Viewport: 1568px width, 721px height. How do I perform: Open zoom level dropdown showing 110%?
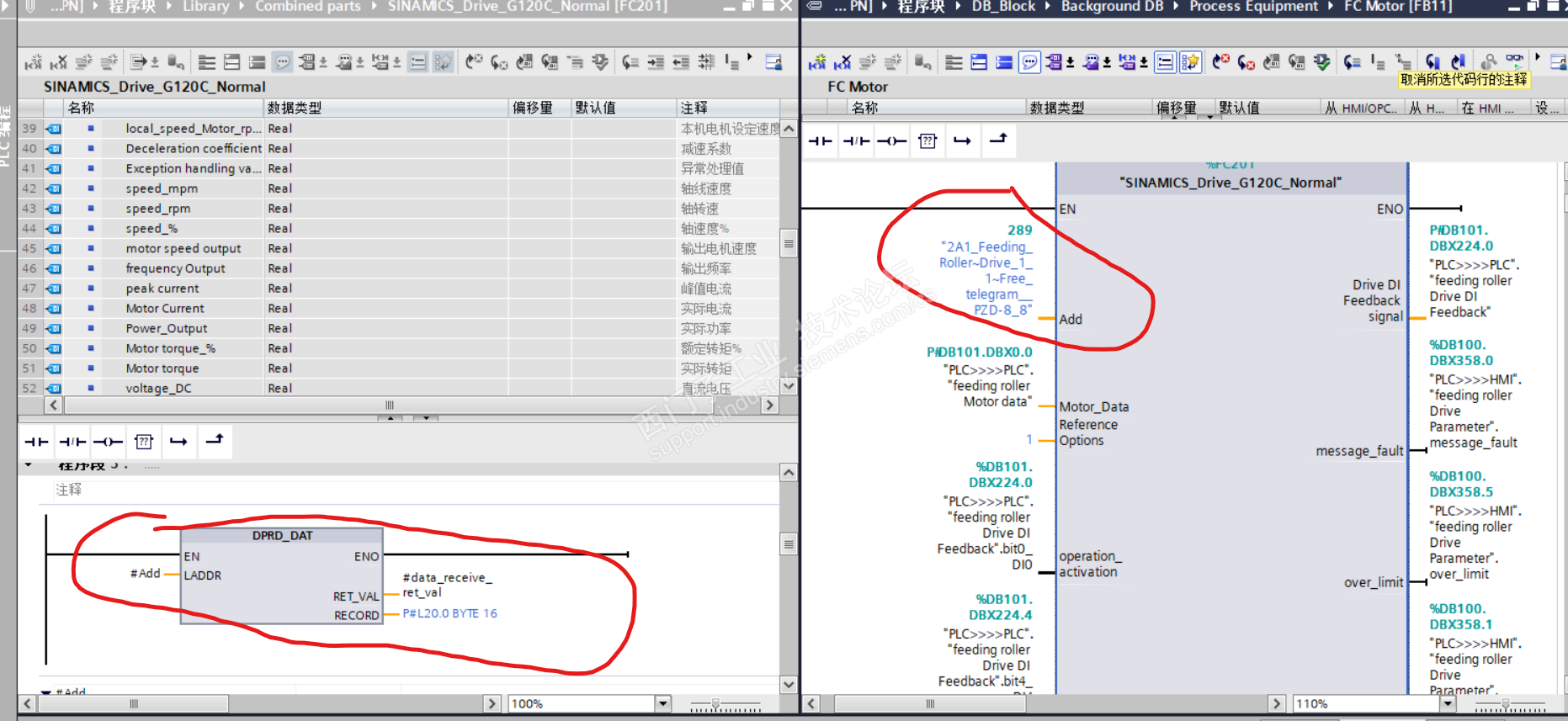(1448, 703)
